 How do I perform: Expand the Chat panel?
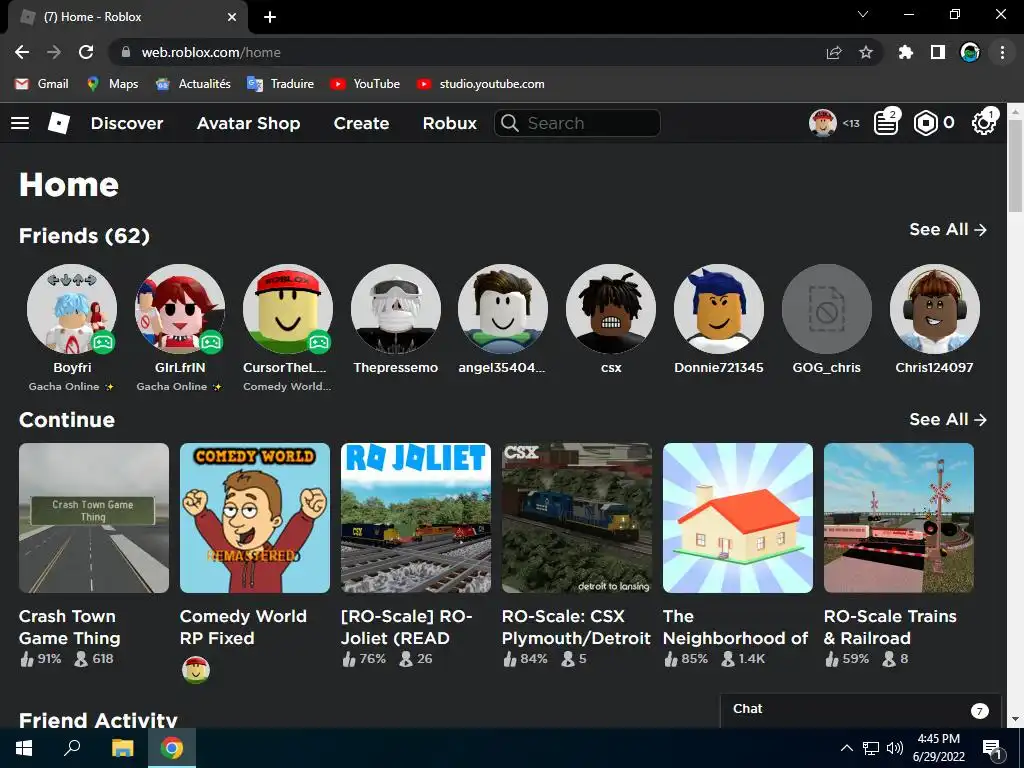click(860, 710)
